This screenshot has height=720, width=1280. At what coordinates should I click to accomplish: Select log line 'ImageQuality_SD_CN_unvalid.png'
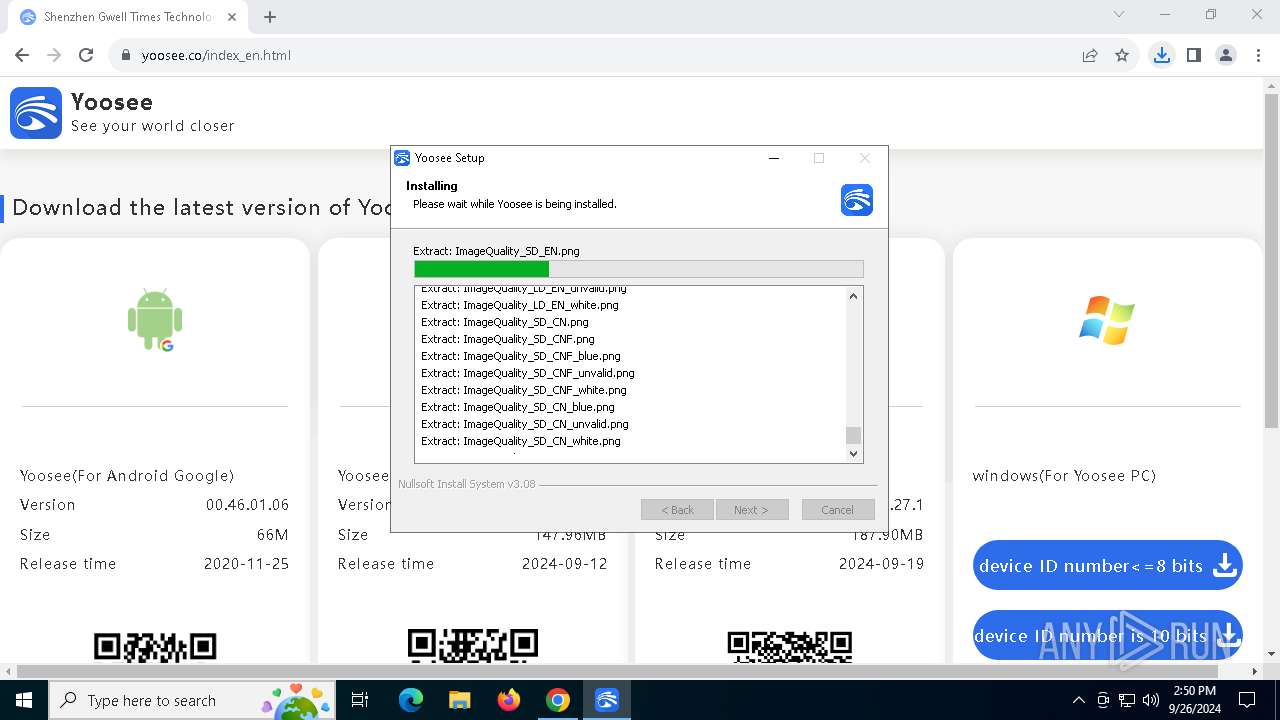point(525,424)
